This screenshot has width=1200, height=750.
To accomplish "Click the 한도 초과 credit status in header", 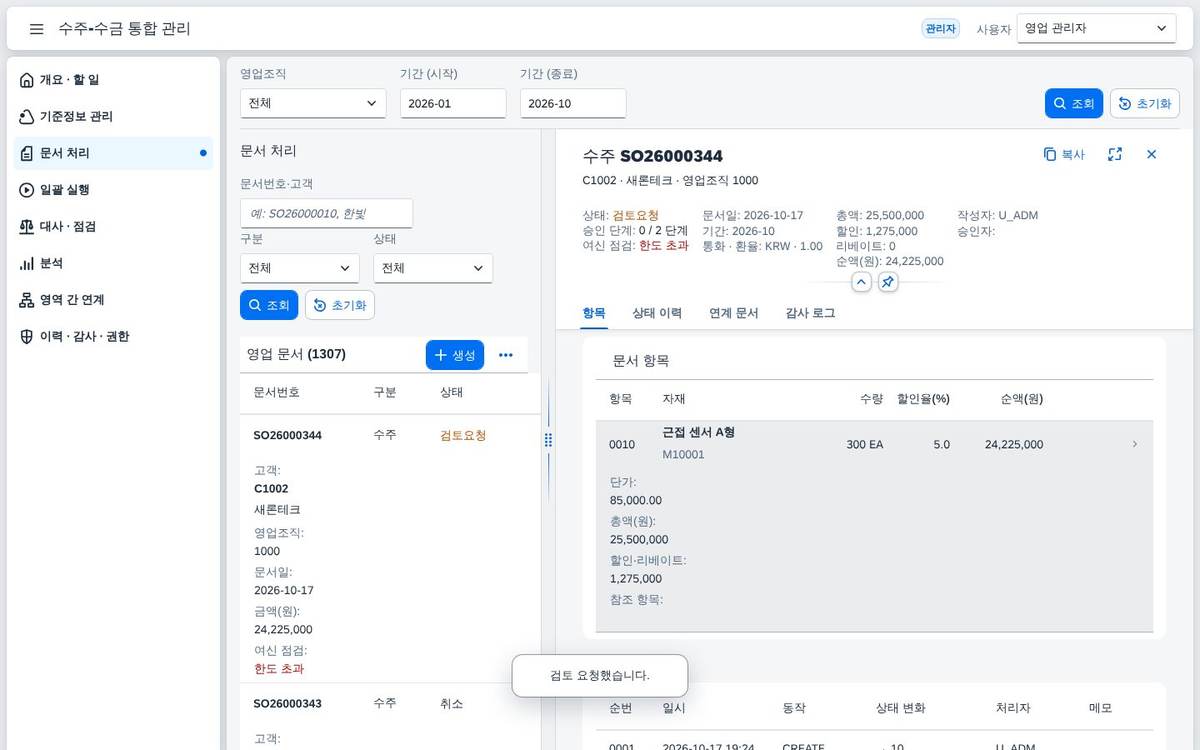I will (664, 246).
